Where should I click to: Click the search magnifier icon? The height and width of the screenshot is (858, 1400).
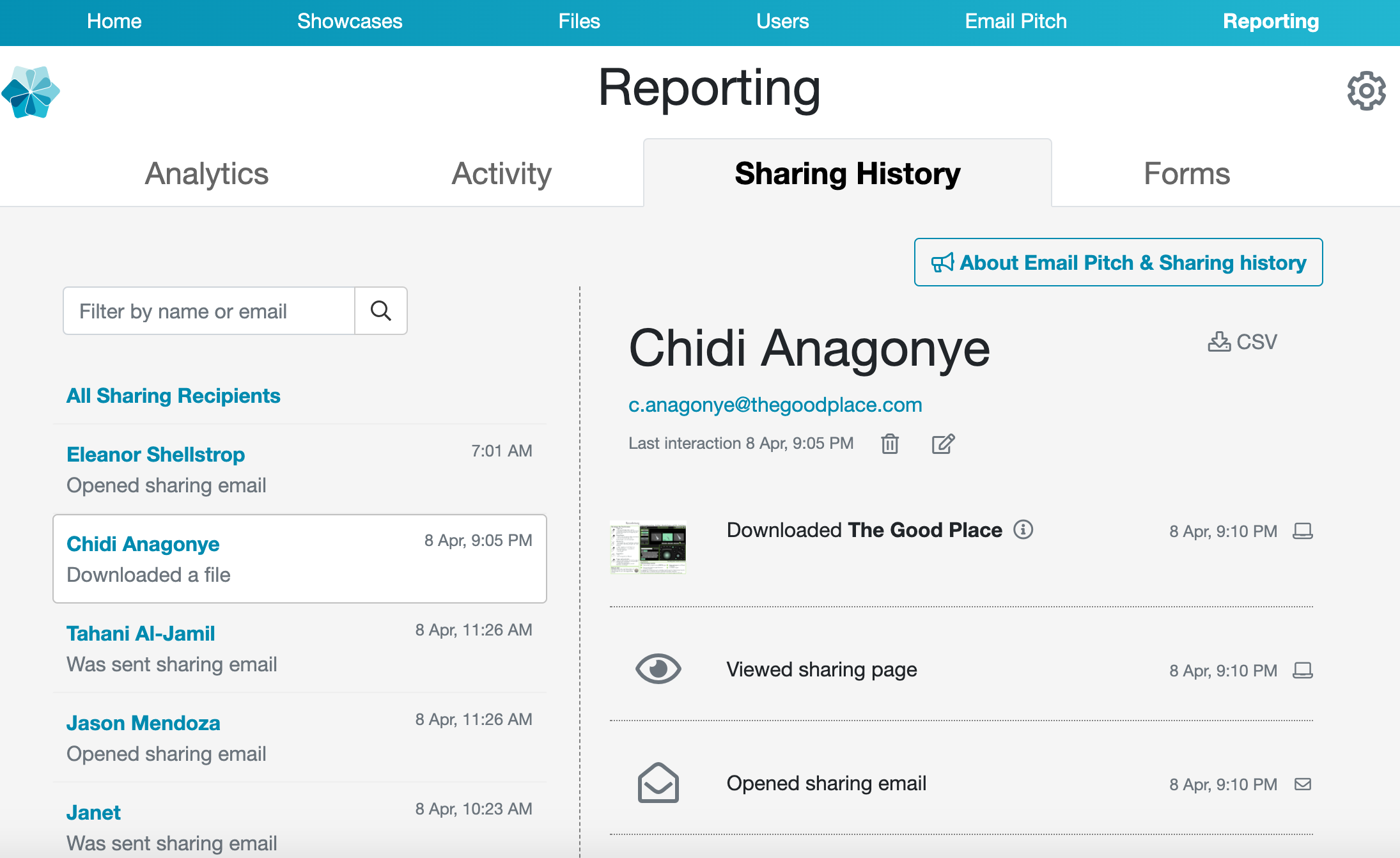click(x=380, y=311)
